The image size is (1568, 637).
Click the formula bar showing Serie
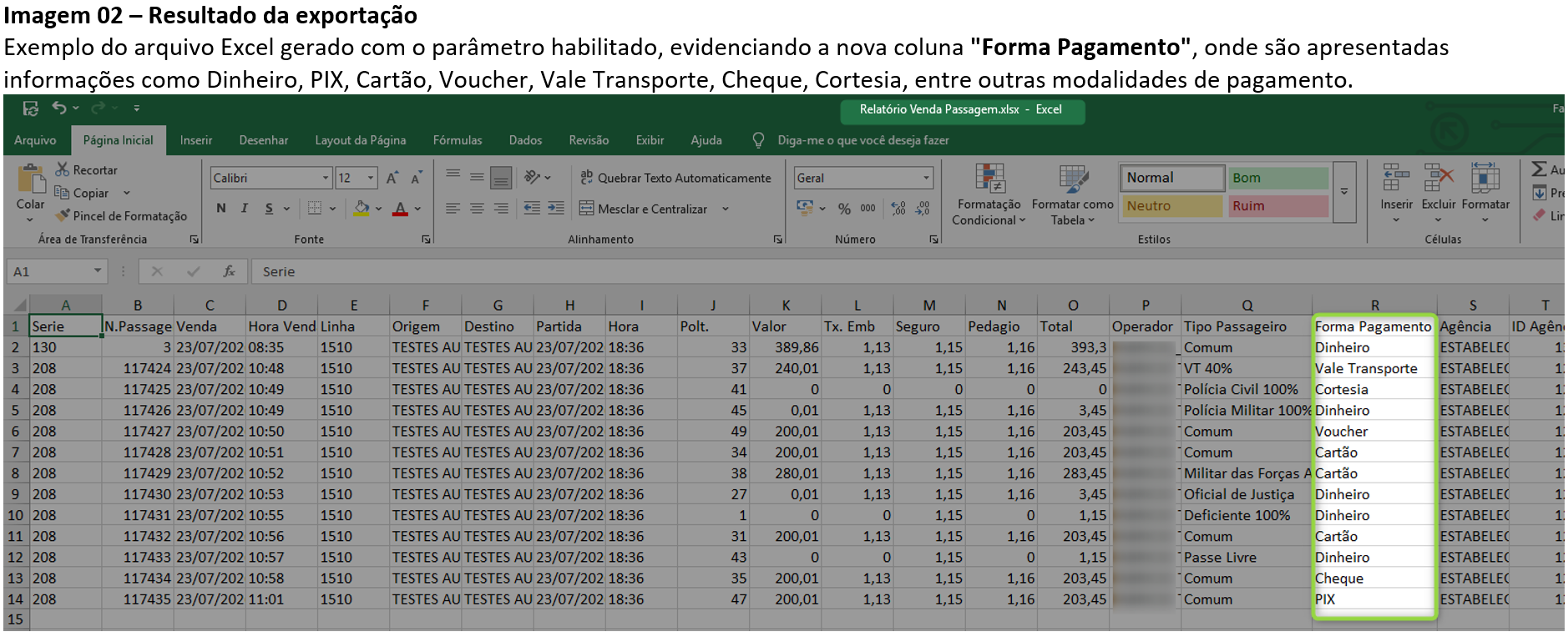908,271
